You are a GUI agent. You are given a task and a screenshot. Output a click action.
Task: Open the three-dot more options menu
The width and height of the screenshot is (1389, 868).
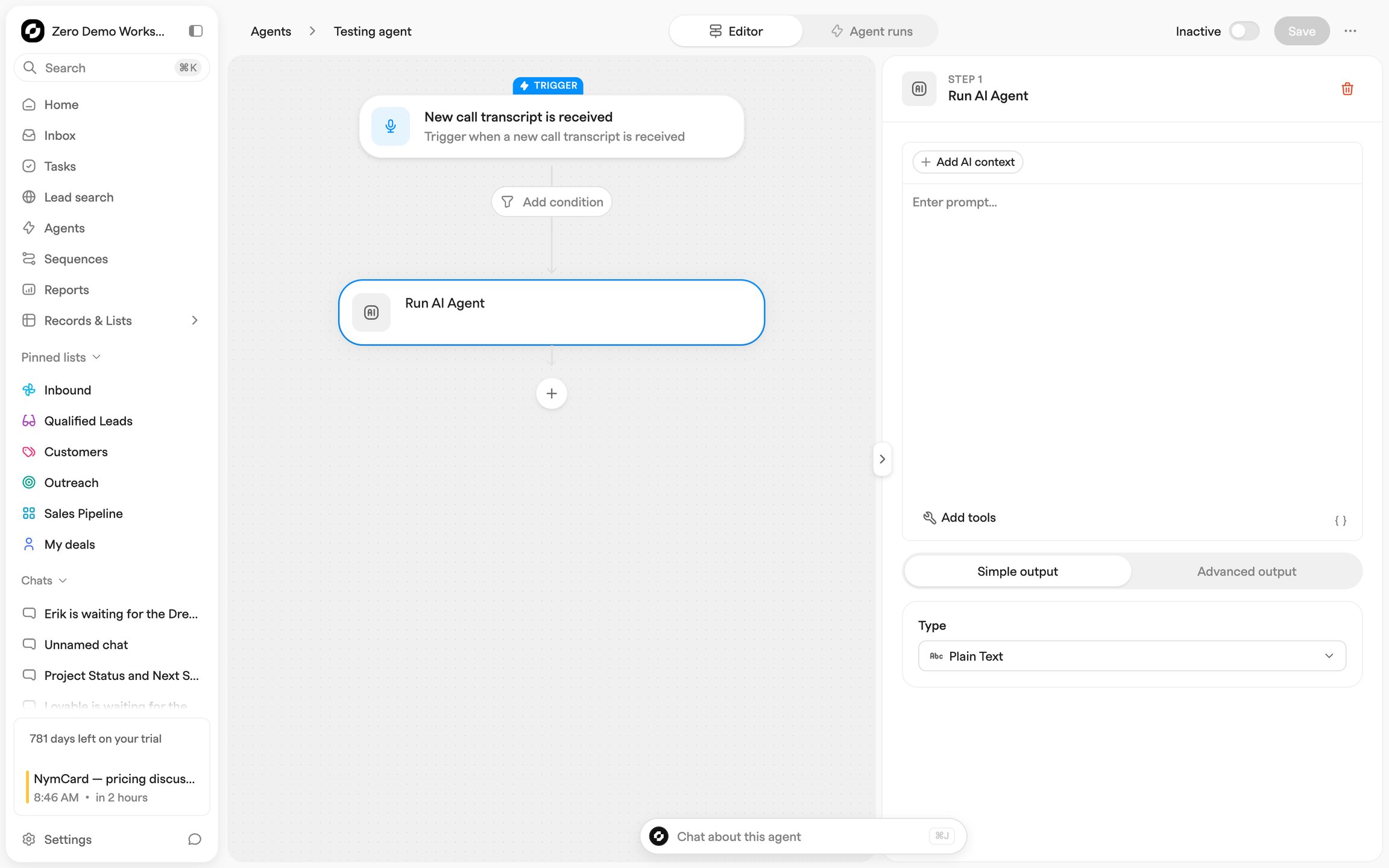point(1350,31)
